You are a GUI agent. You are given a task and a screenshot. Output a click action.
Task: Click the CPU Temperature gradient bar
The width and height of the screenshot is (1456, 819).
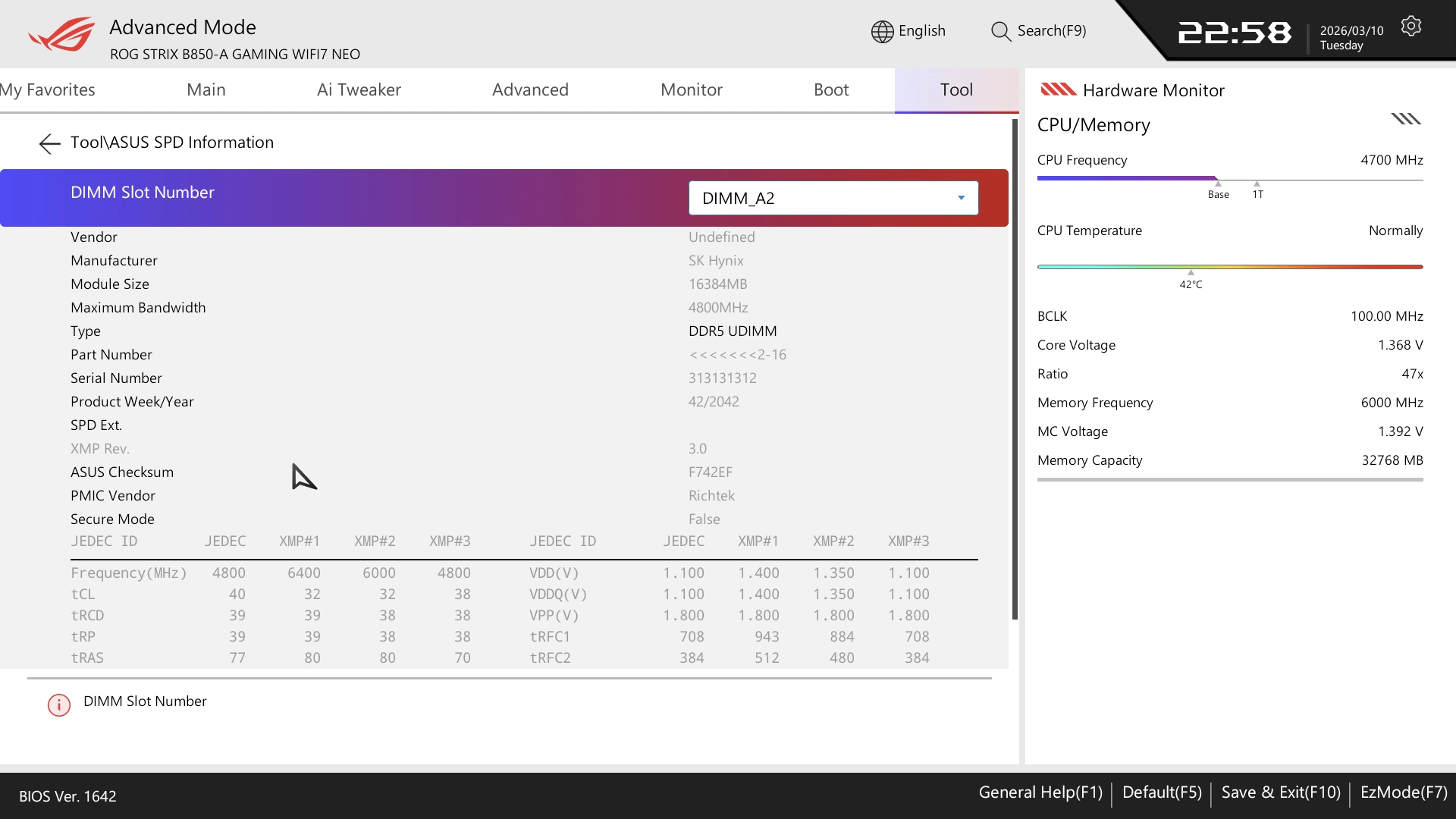[x=1229, y=267]
